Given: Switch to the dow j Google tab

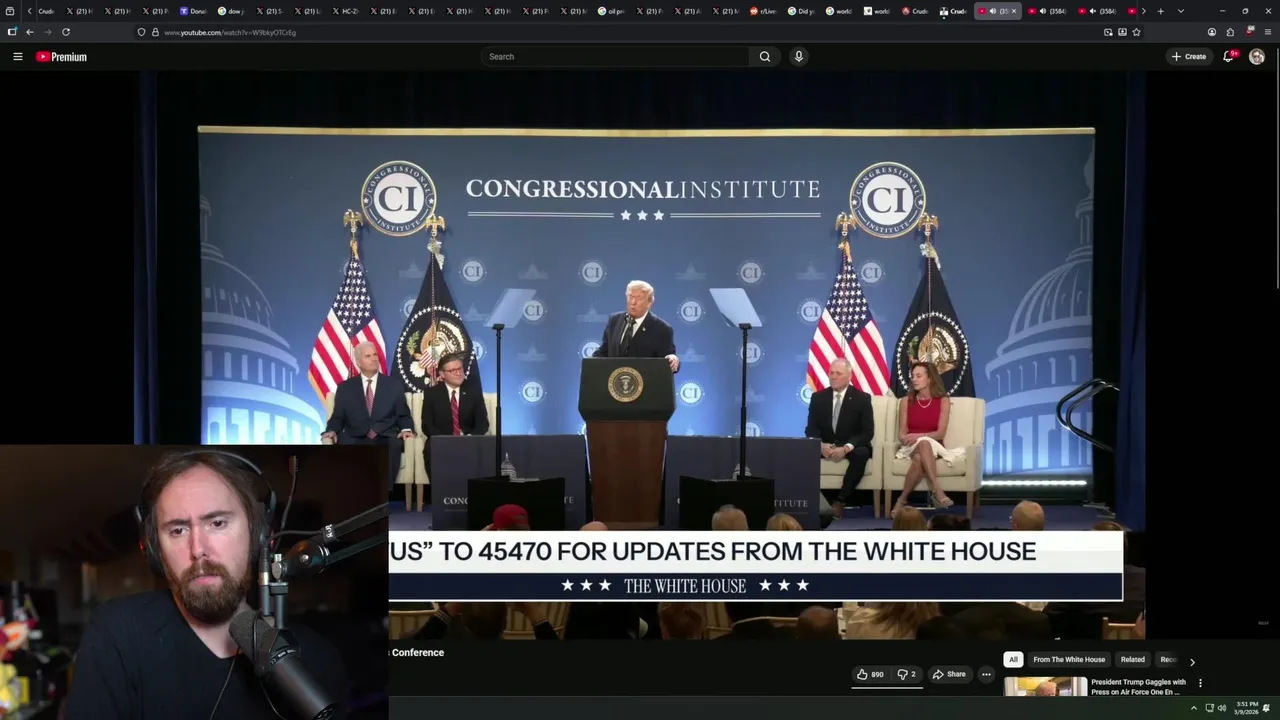Looking at the screenshot, I should point(230,11).
